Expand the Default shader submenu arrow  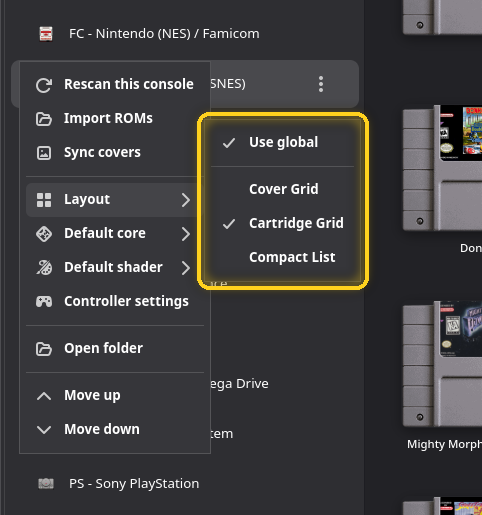[x=186, y=268]
